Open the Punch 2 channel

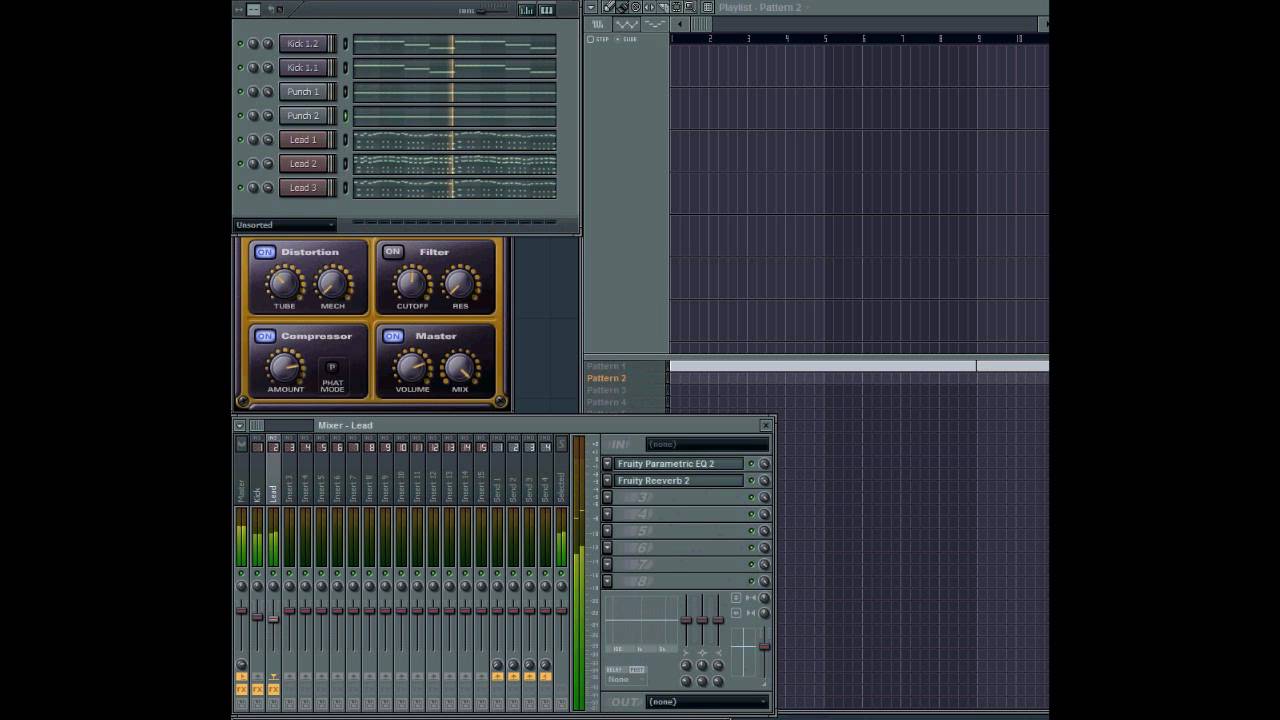(302, 116)
